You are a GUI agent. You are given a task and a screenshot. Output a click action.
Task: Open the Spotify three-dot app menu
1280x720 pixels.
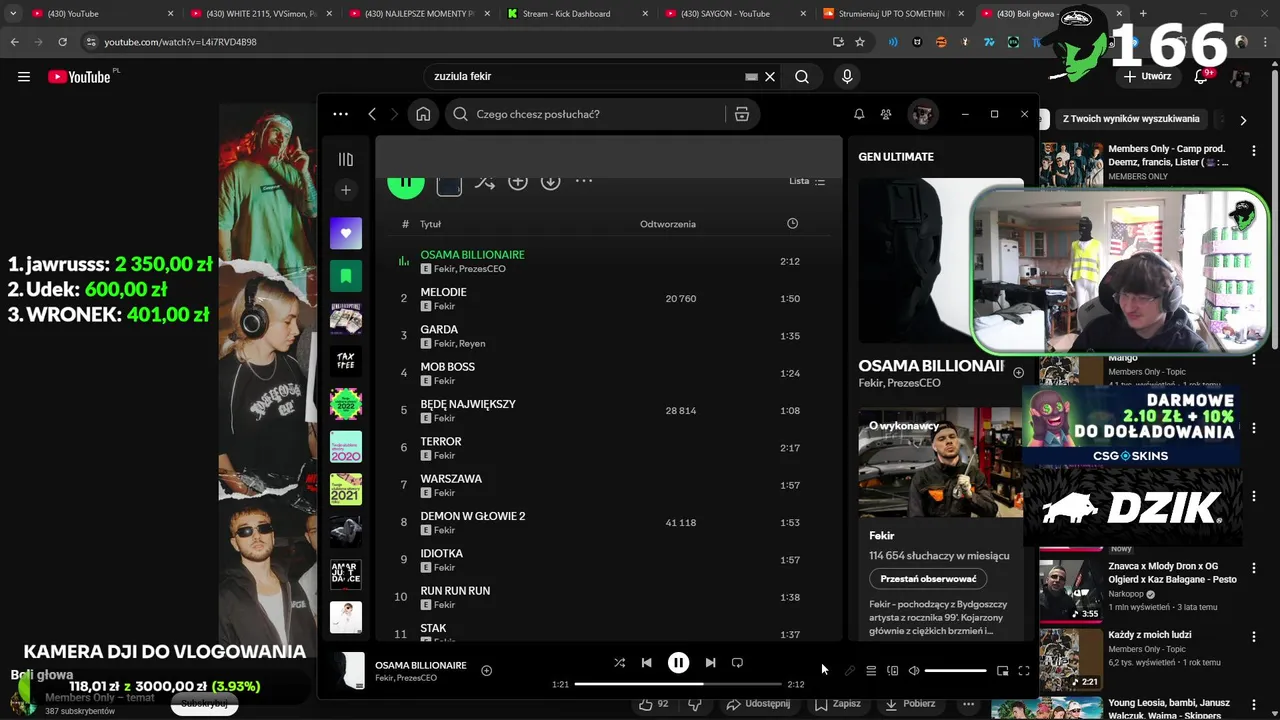pyautogui.click(x=340, y=114)
